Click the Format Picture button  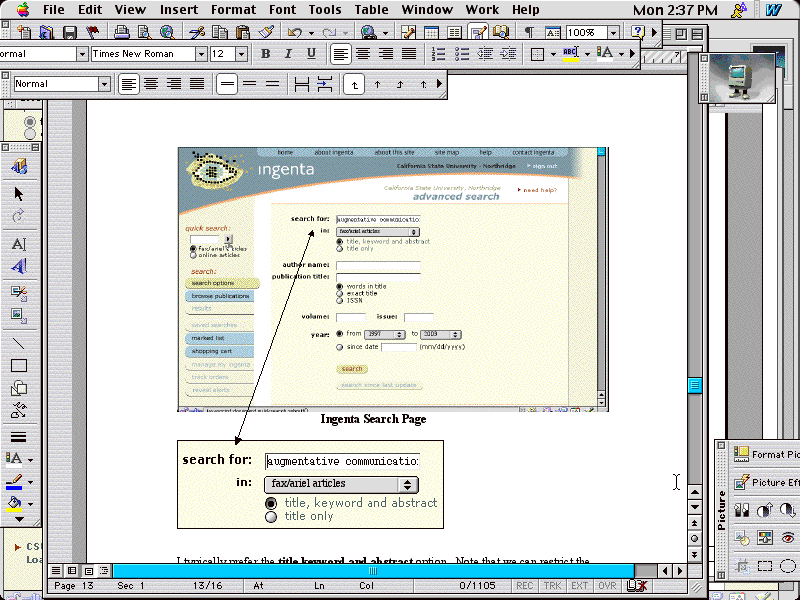coord(766,454)
